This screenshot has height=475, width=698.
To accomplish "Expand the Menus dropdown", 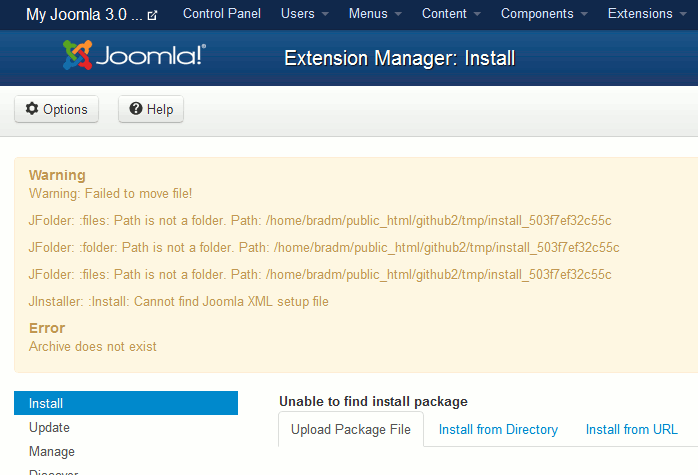I will 376,14.
